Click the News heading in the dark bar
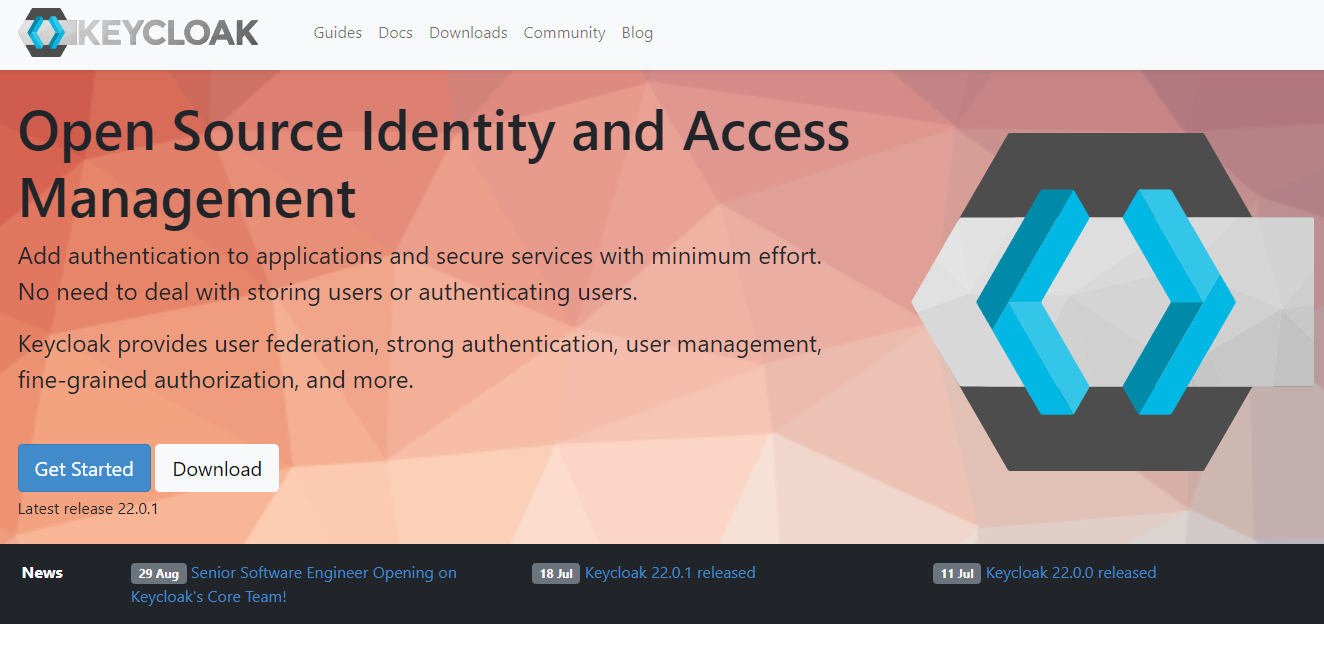Image resolution: width=1324 pixels, height=665 pixels. pyautogui.click(x=42, y=573)
